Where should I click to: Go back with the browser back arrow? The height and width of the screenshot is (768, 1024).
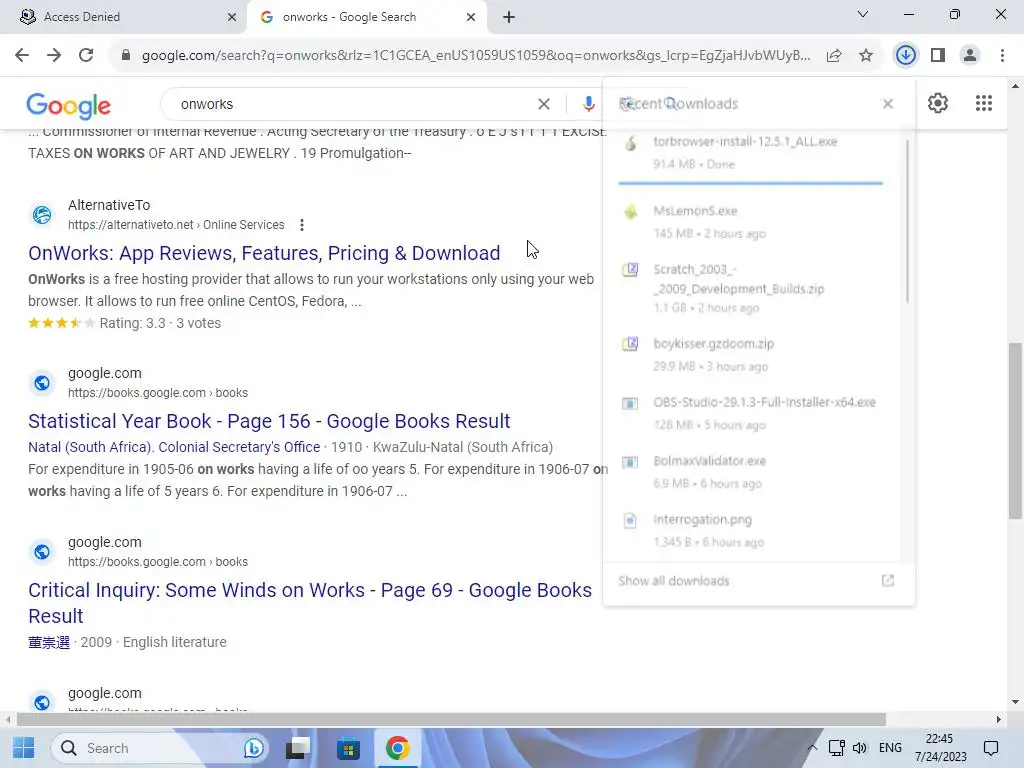click(x=22, y=56)
